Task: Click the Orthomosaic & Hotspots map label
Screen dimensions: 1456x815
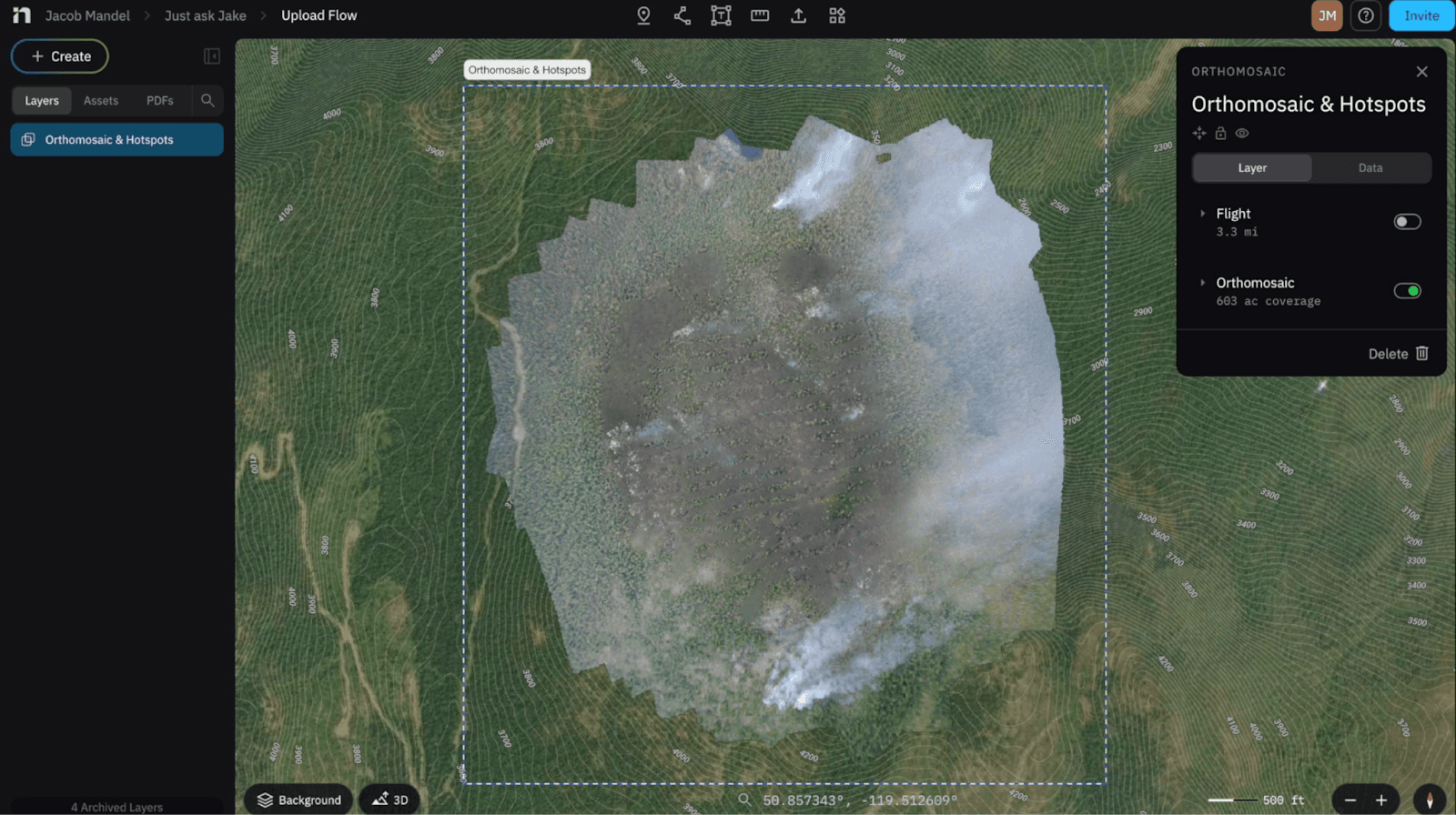Action: click(x=527, y=70)
